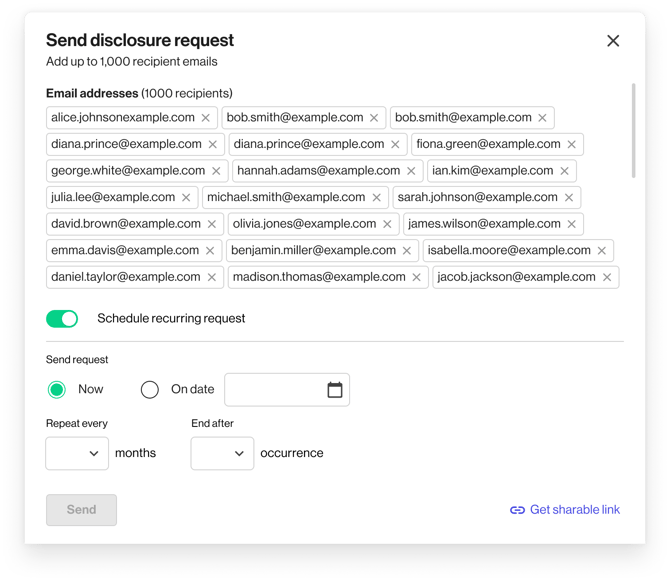Select the Now radio option
Screen dimensions: 670x581
pos(57,390)
